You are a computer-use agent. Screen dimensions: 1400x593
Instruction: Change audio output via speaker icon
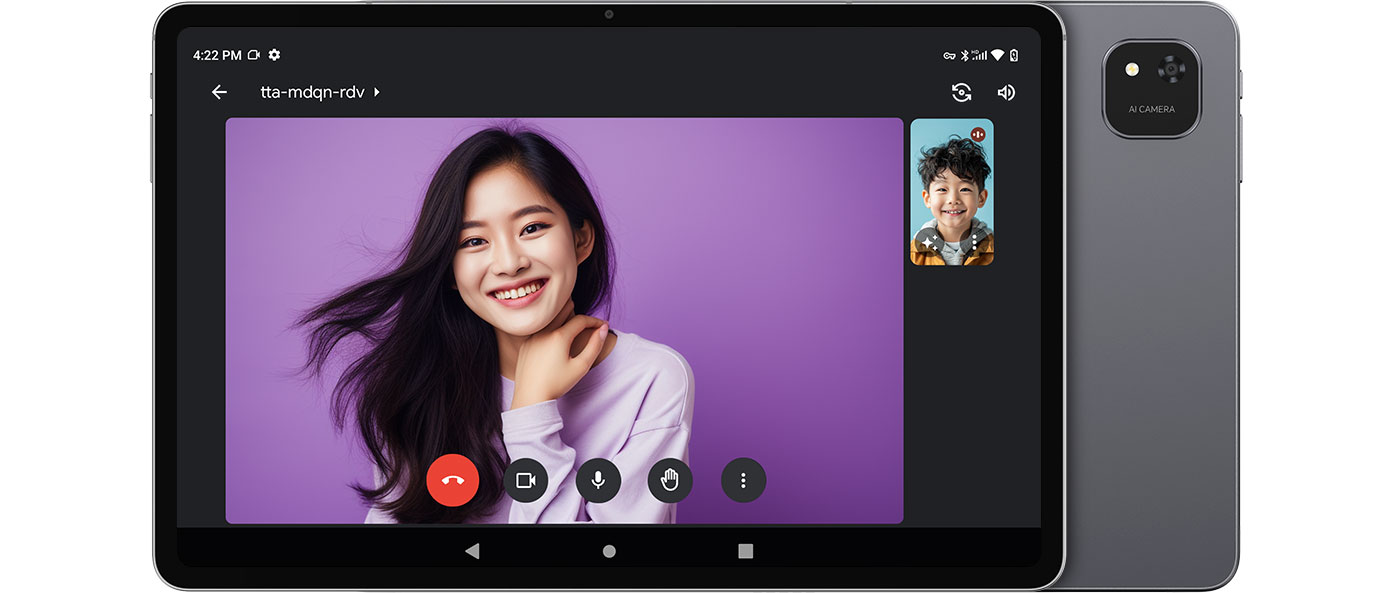1006,92
